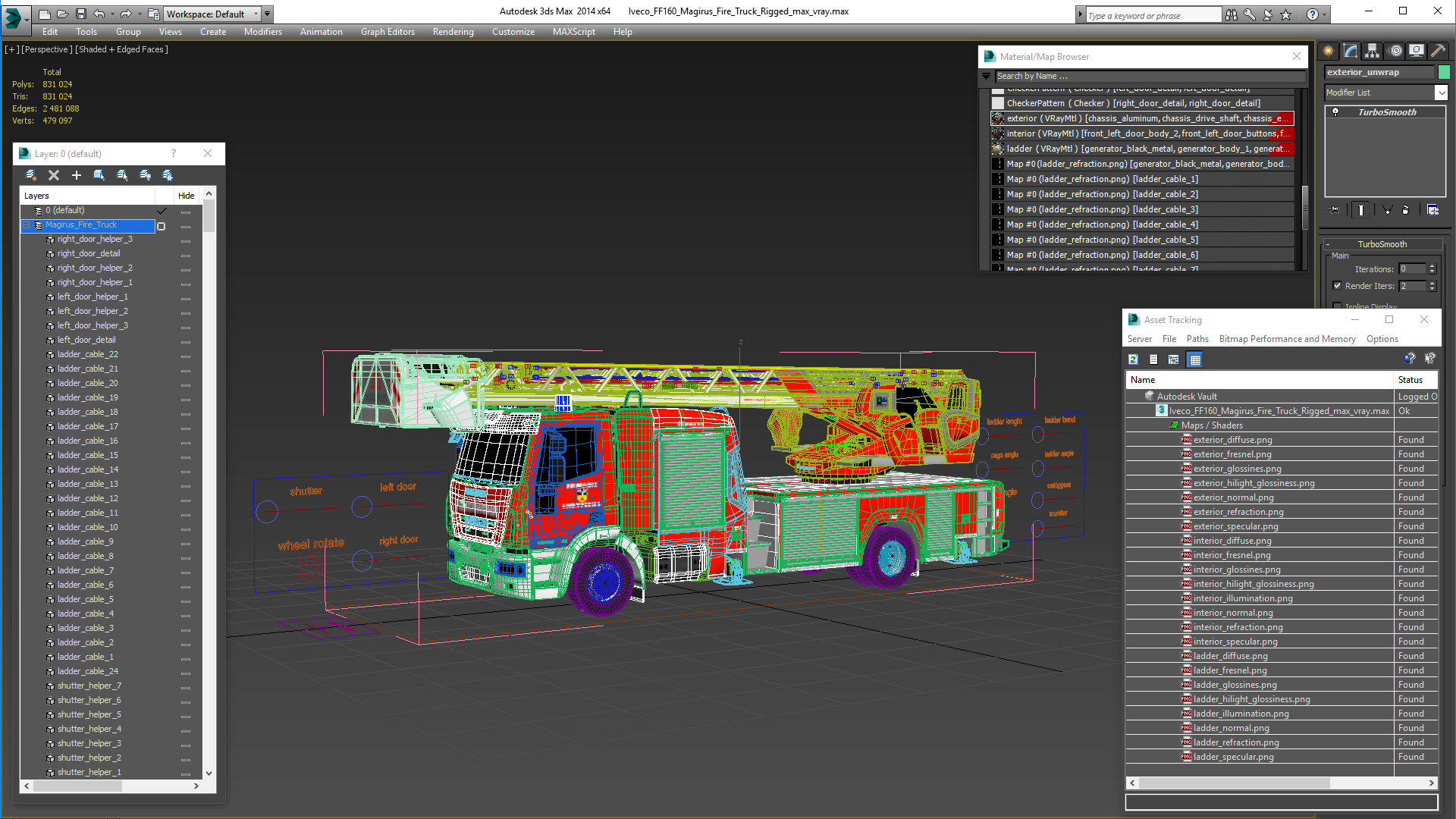
Task: Click Configure Modifier Sets icon
Action: [1432, 210]
